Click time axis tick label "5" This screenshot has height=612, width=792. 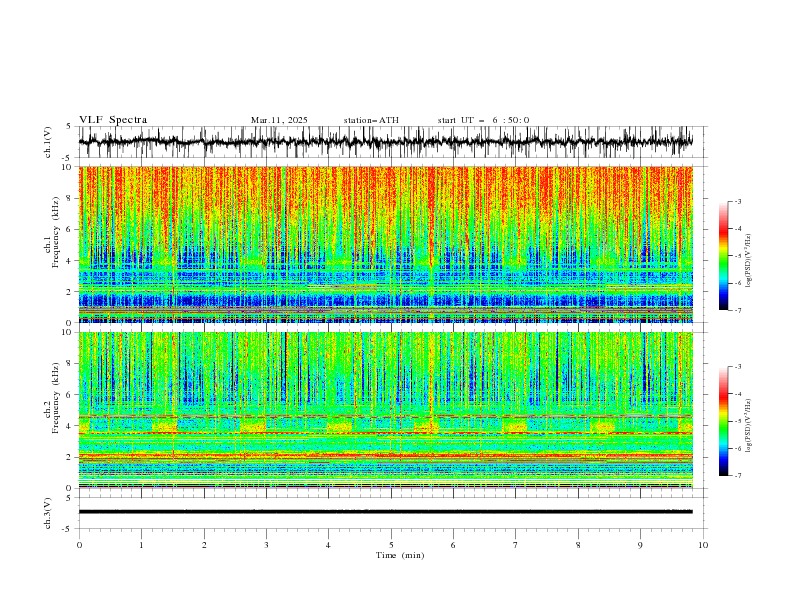391,545
